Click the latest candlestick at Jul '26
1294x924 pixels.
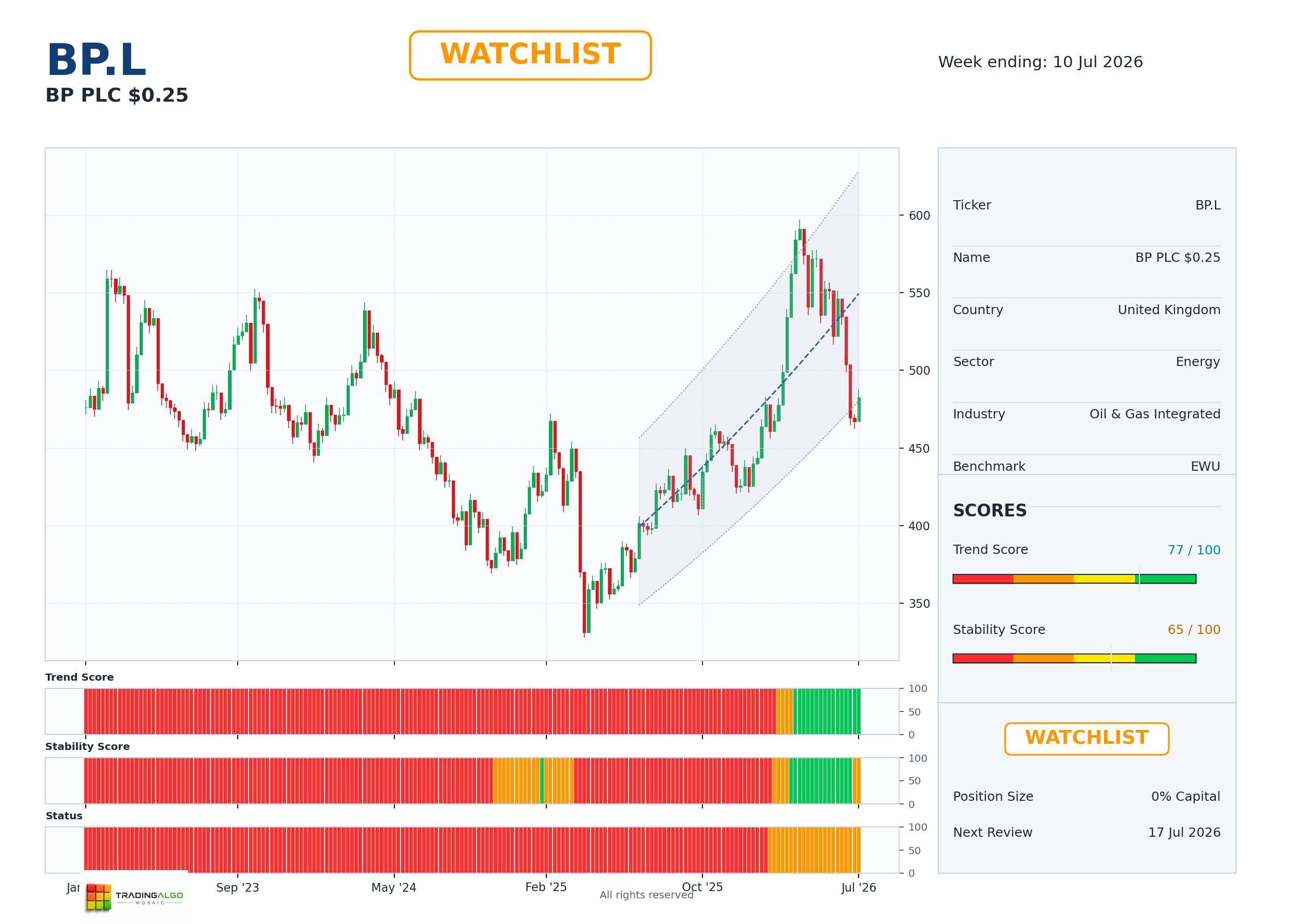pyautogui.click(x=859, y=409)
